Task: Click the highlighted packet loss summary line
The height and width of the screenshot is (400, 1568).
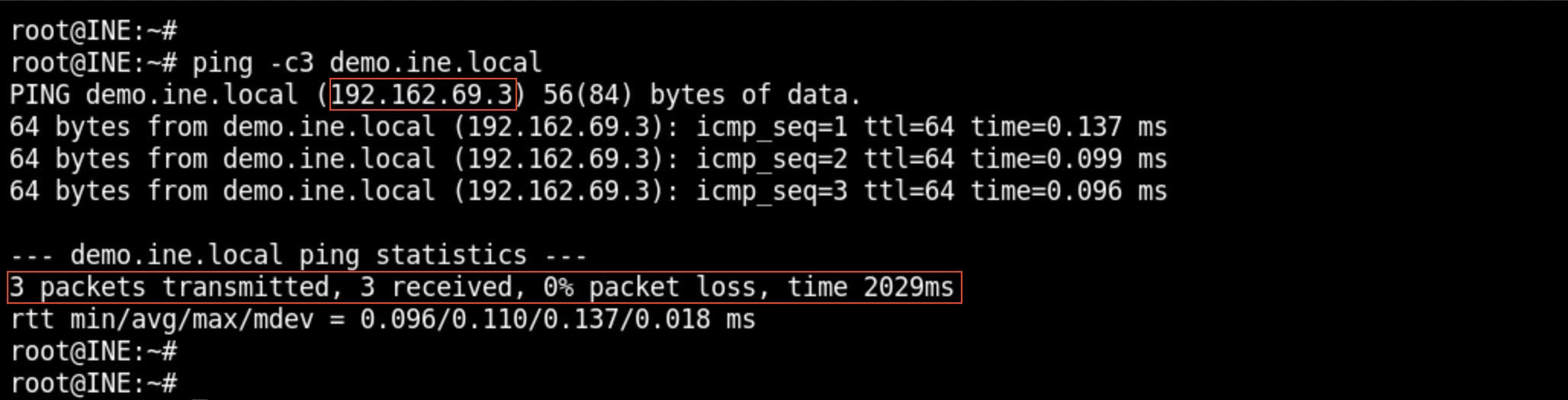Action: coord(484,288)
